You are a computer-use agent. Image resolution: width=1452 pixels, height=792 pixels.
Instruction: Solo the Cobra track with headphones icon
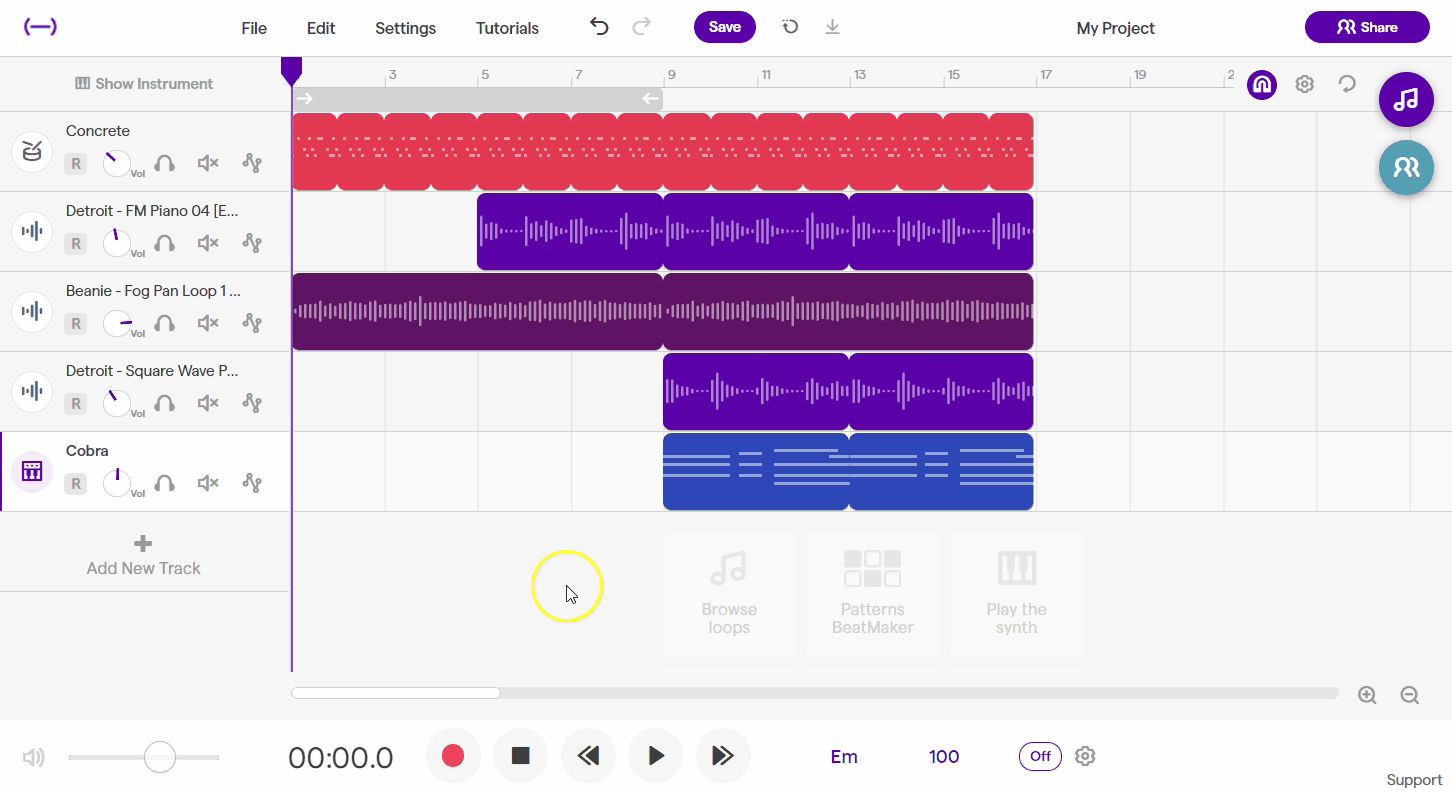click(x=164, y=483)
